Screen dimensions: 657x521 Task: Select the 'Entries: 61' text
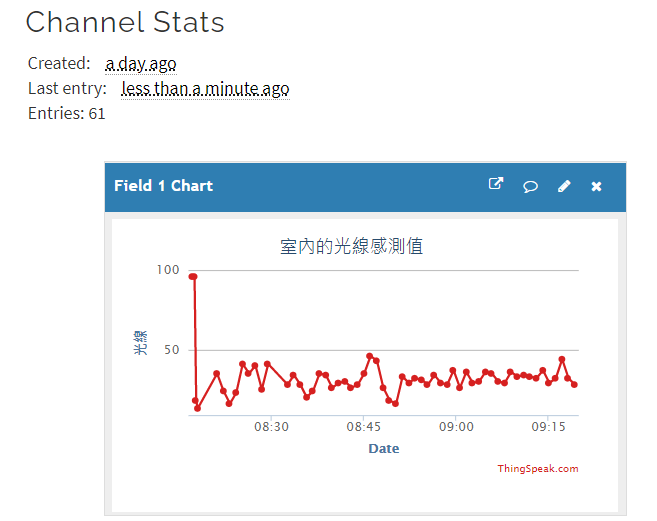67,114
